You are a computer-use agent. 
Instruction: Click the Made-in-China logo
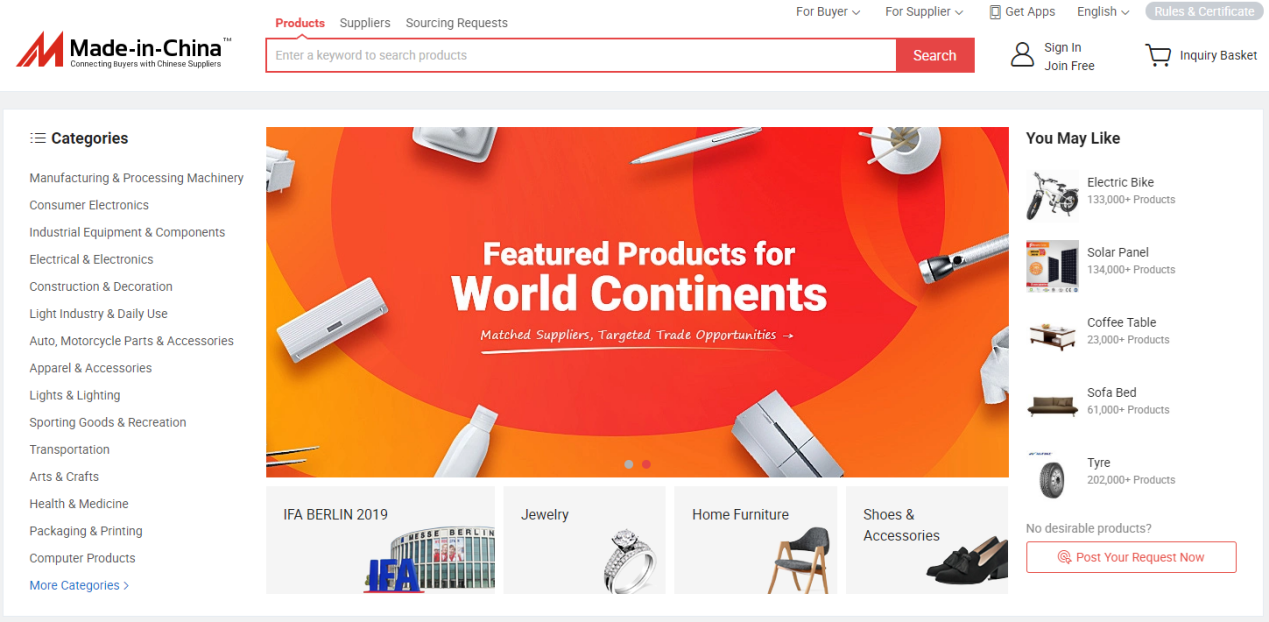124,50
